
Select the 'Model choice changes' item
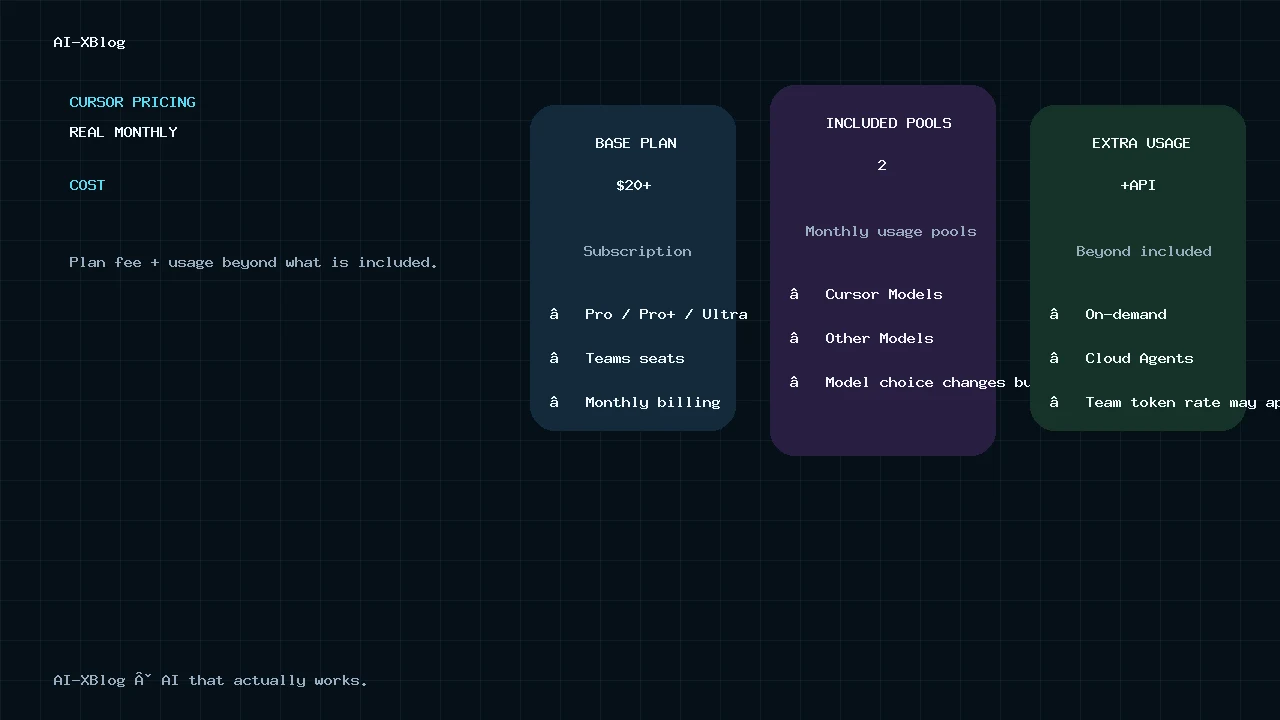coord(928,382)
